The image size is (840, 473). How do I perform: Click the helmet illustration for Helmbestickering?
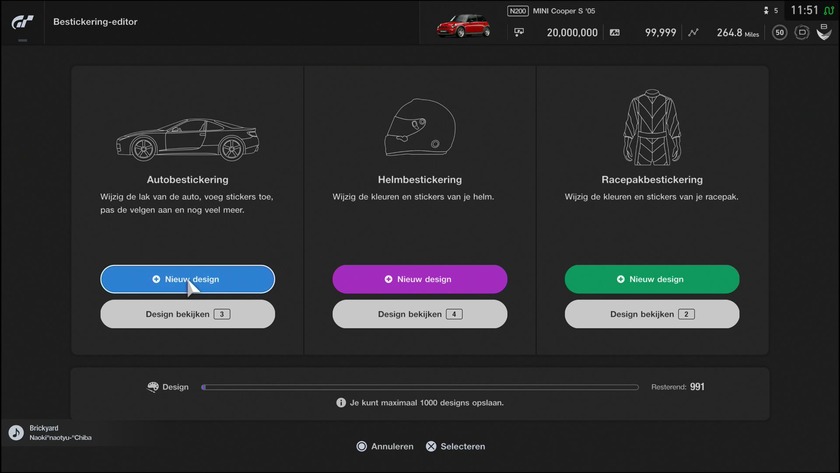point(419,129)
